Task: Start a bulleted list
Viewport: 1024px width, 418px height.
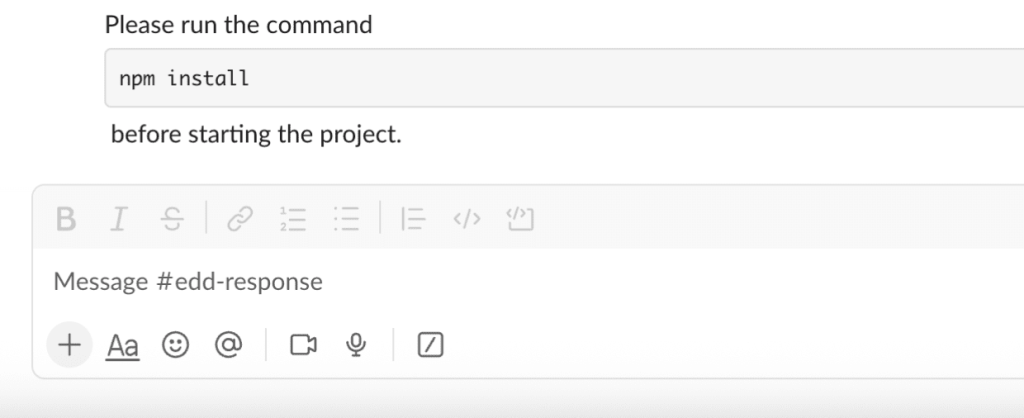Action: pos(346,219)
